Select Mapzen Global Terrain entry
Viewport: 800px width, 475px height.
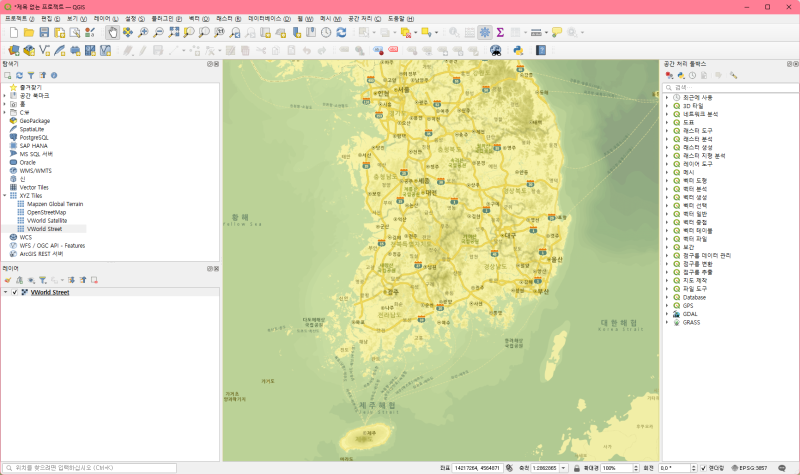pyautogui.click(x=55, y=204)
